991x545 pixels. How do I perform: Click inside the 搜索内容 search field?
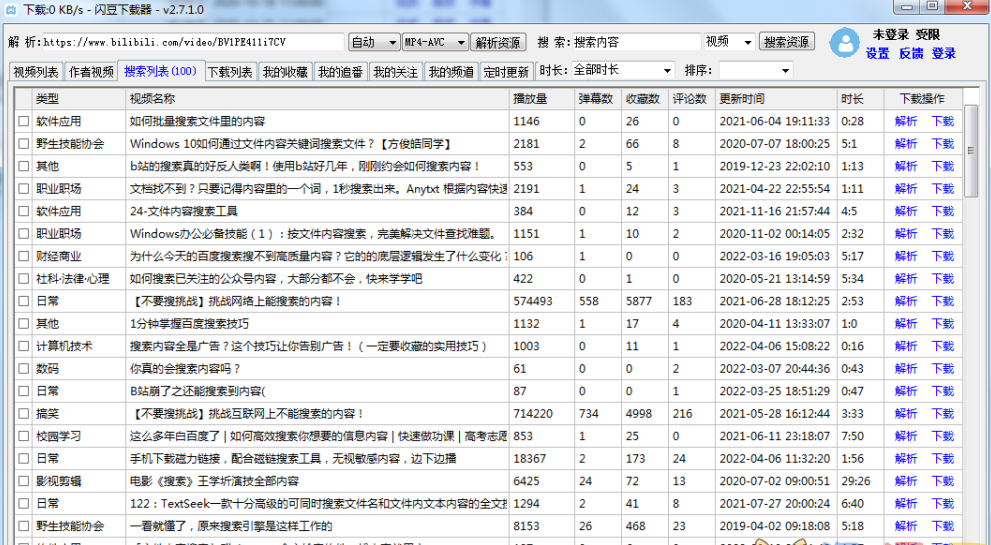coord(634,42)
